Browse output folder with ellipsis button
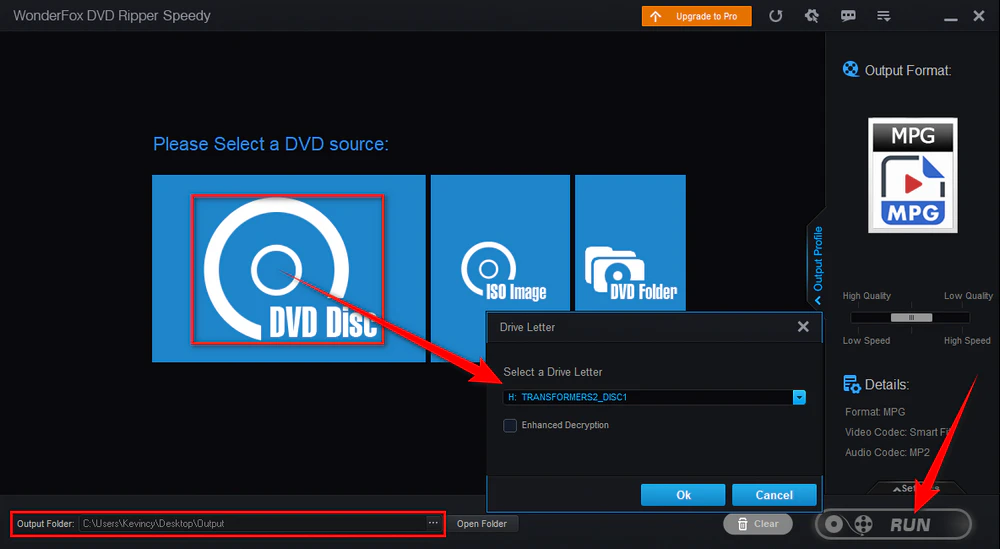The height and width of the screenshot is (549, 1000). pyautogui.click(x=433, y=523)
